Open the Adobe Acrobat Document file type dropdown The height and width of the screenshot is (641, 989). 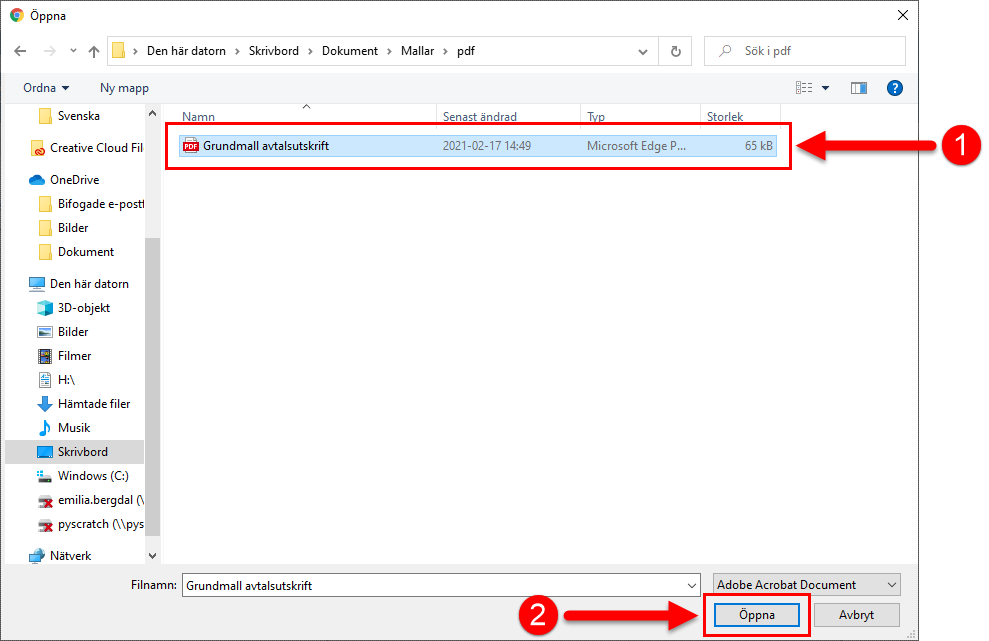pyautogui.click(x=807, y=585)
